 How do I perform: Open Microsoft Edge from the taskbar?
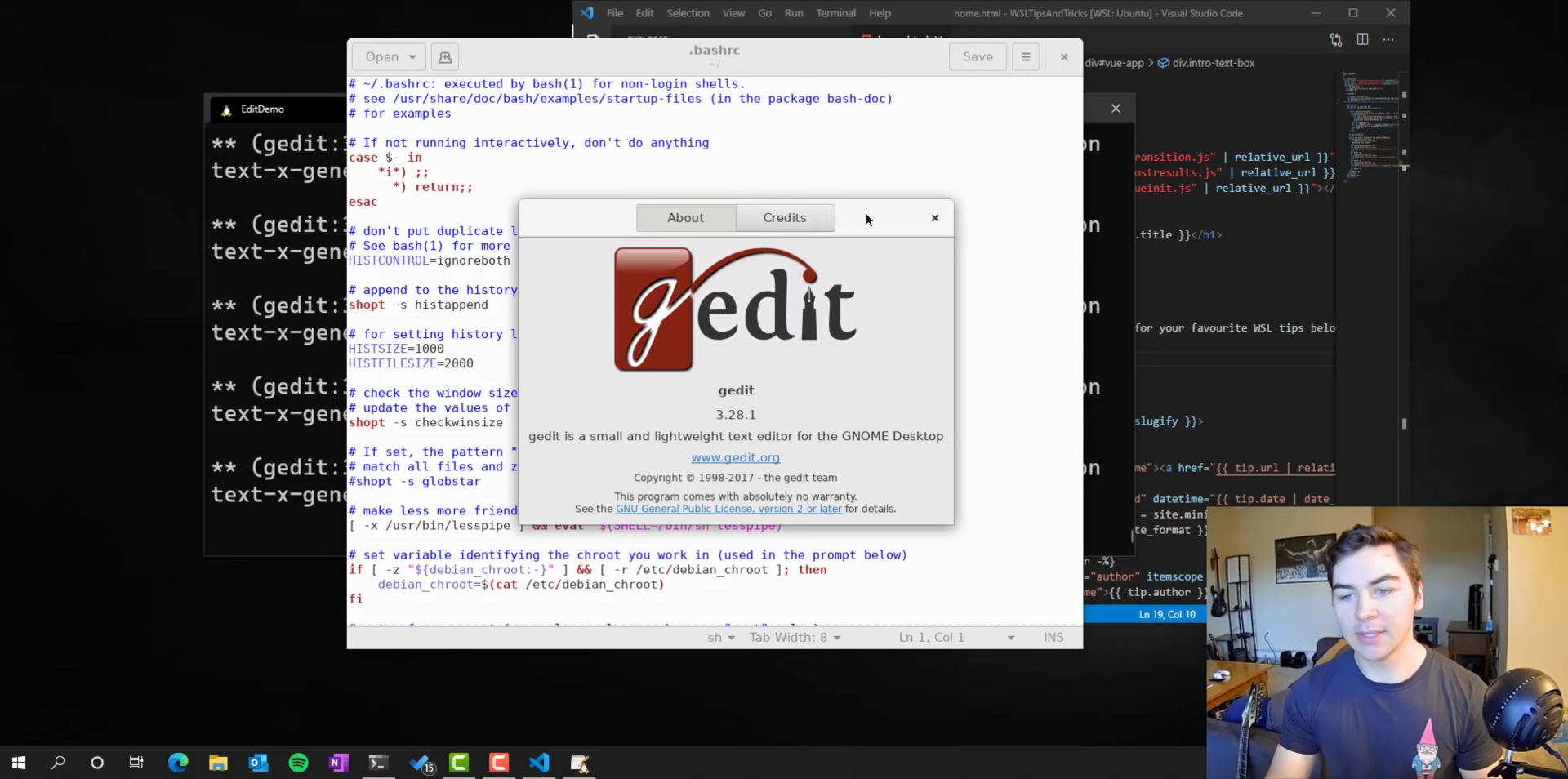pyautogui.click(x=178, y=763)
